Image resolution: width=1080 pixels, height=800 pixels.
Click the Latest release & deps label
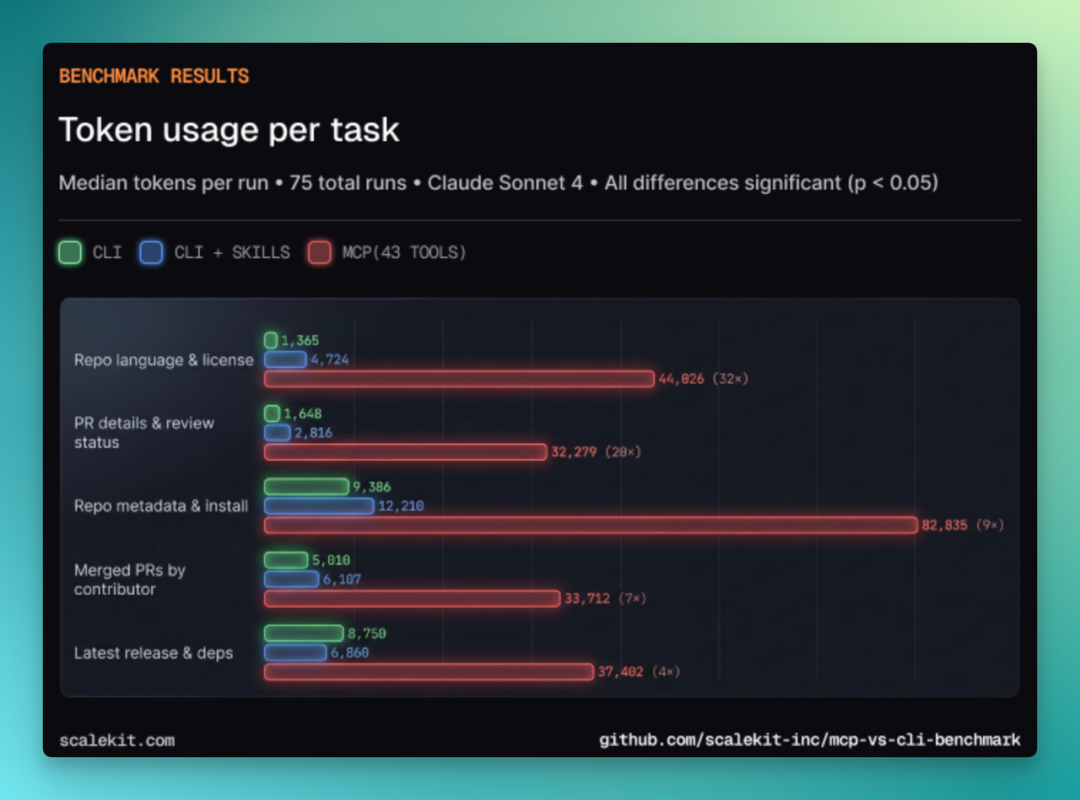(153, 653)
